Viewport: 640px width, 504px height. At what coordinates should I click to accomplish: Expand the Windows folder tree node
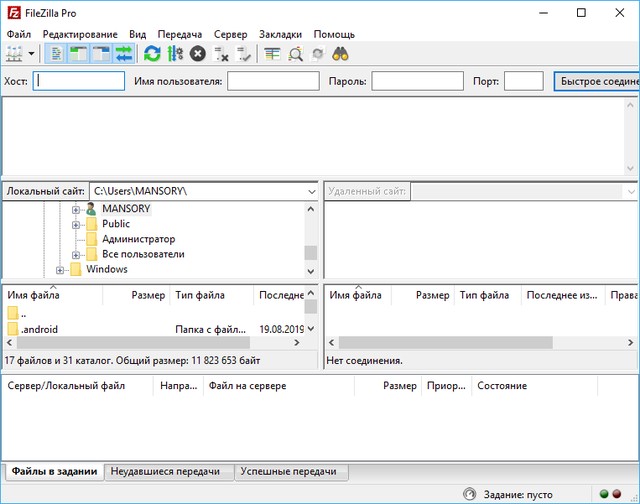click(60, 270)
